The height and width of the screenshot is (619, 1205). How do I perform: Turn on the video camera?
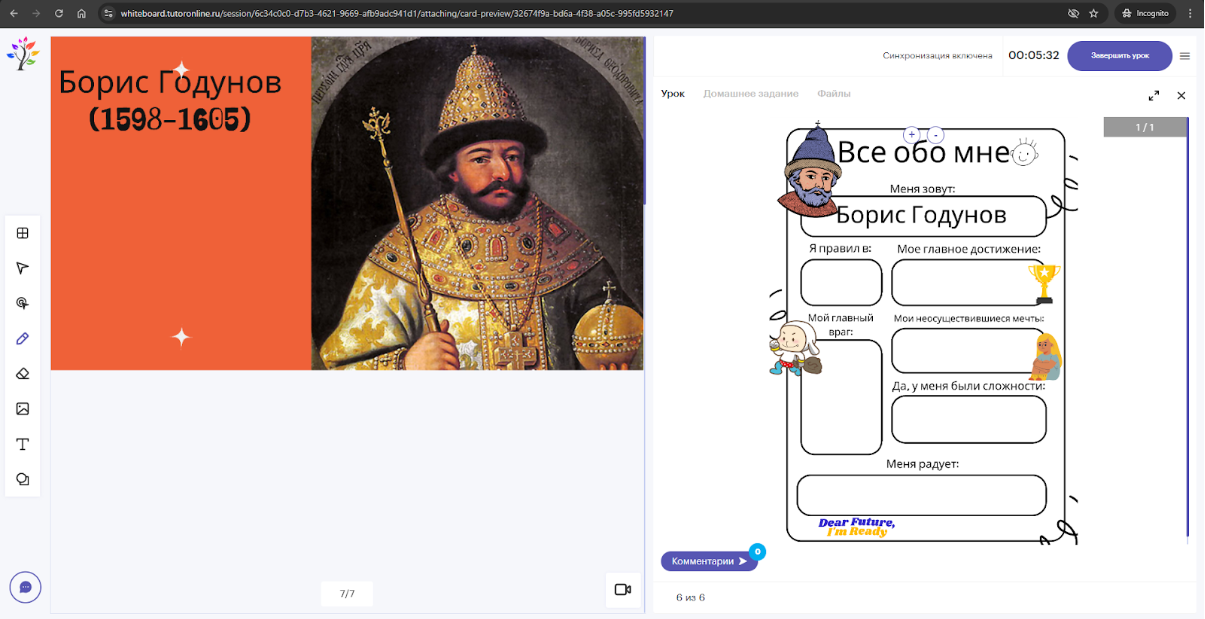622,589
